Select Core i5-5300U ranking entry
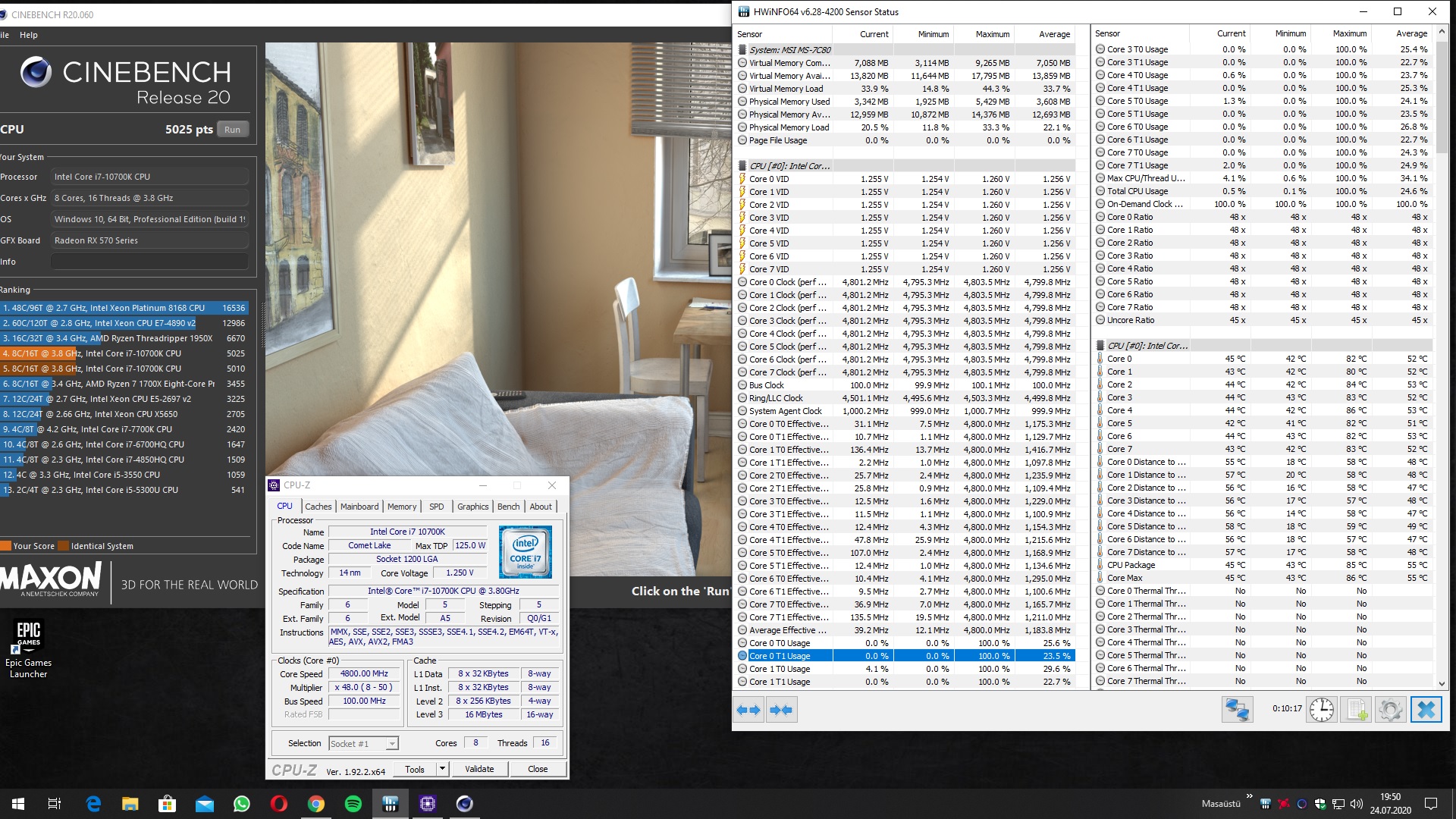This screenshot has width=1456, height=819. [124, 490]
